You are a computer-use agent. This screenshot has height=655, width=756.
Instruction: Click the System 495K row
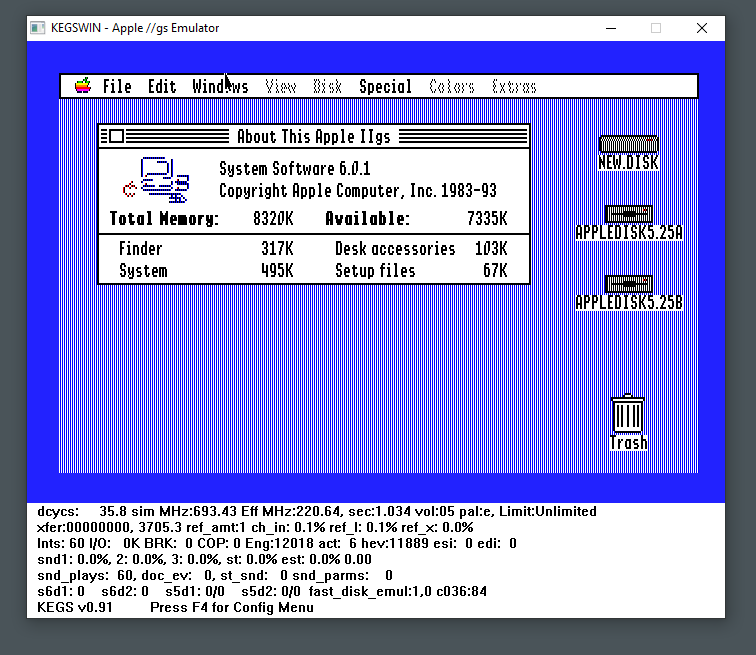[x=206, y=270]
